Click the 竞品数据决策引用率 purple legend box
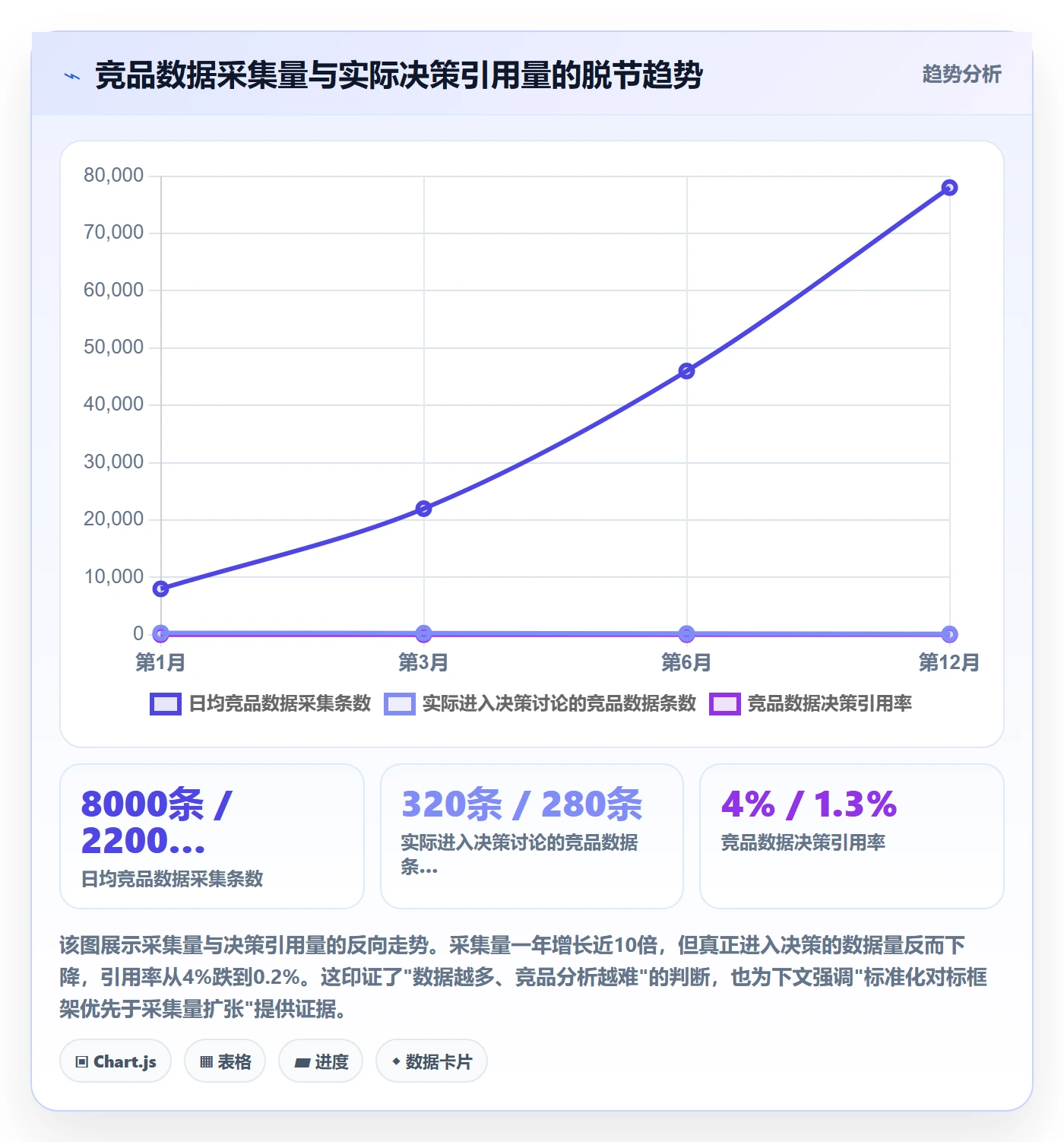Viewport: 1064px width, 1142px height. tap(725, 704)
